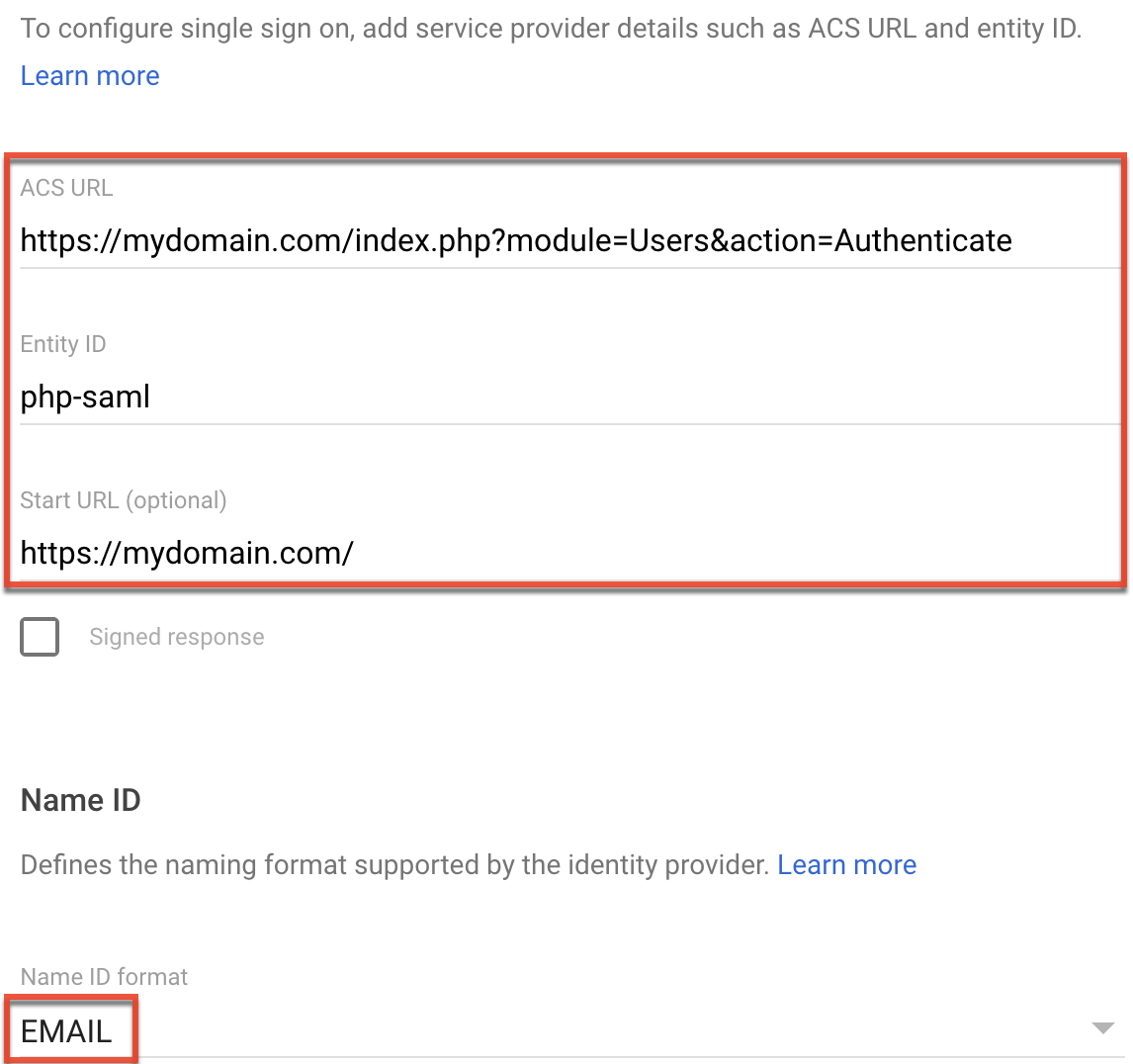Click the dropdown arrow next to EMAIL
This screenshot has height=1064, width=1133.
point(1101,1028)
